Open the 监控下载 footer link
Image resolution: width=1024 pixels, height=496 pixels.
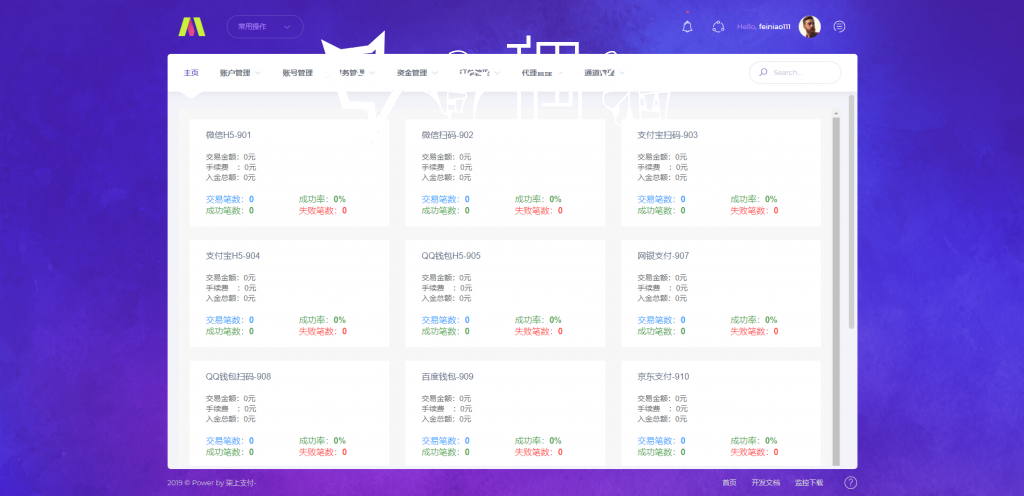click(809, 483)
